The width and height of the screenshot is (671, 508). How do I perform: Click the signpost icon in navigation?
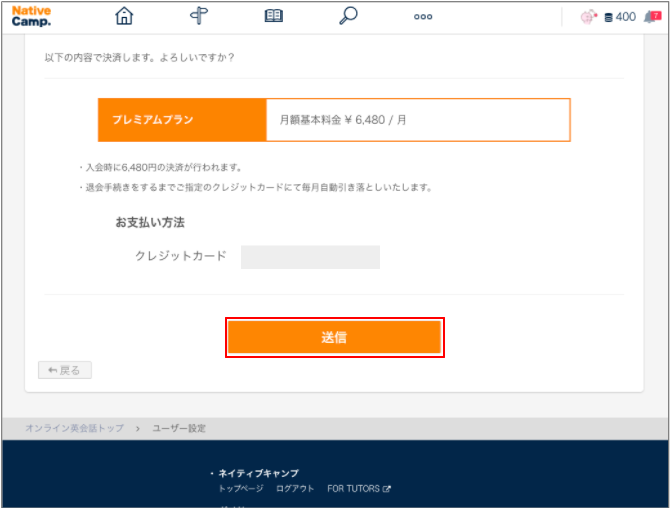click(199, 16)
